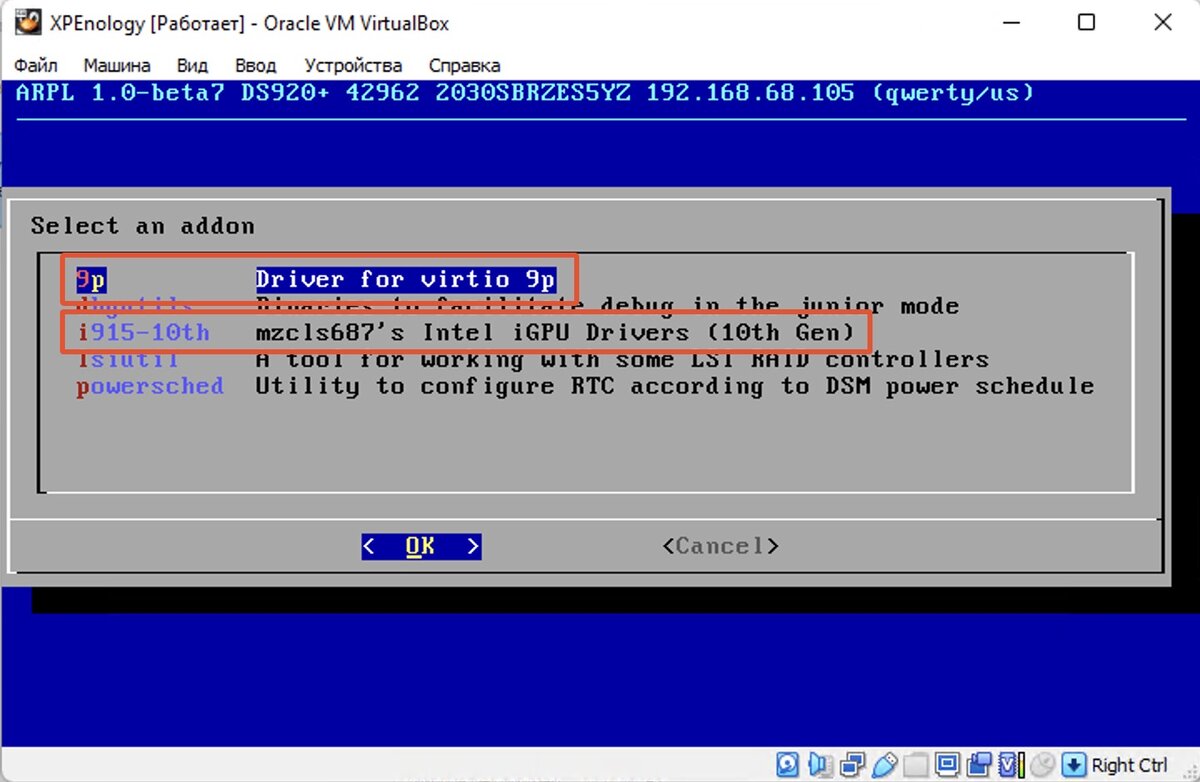Open the audio indicator in status bar
The image size is (1200, 782).
819,765
